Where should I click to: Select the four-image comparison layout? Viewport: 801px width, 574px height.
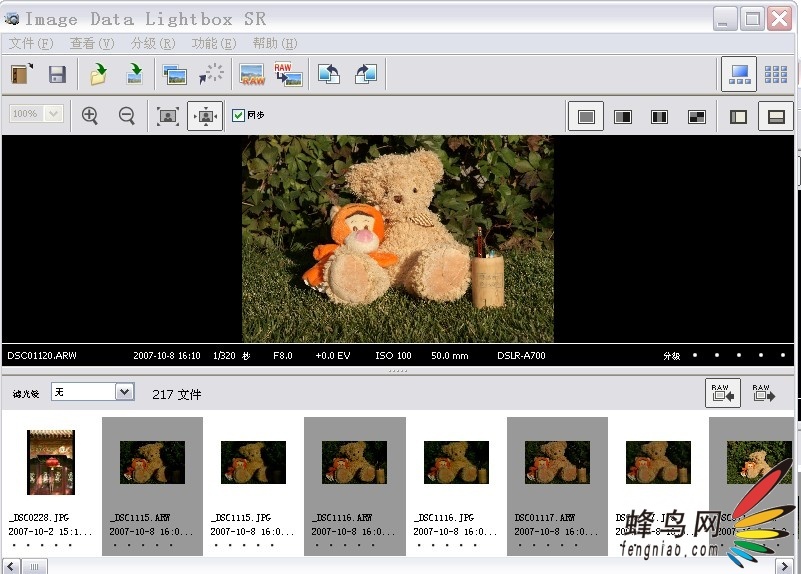pyautogui.click(x=697, y=117)
